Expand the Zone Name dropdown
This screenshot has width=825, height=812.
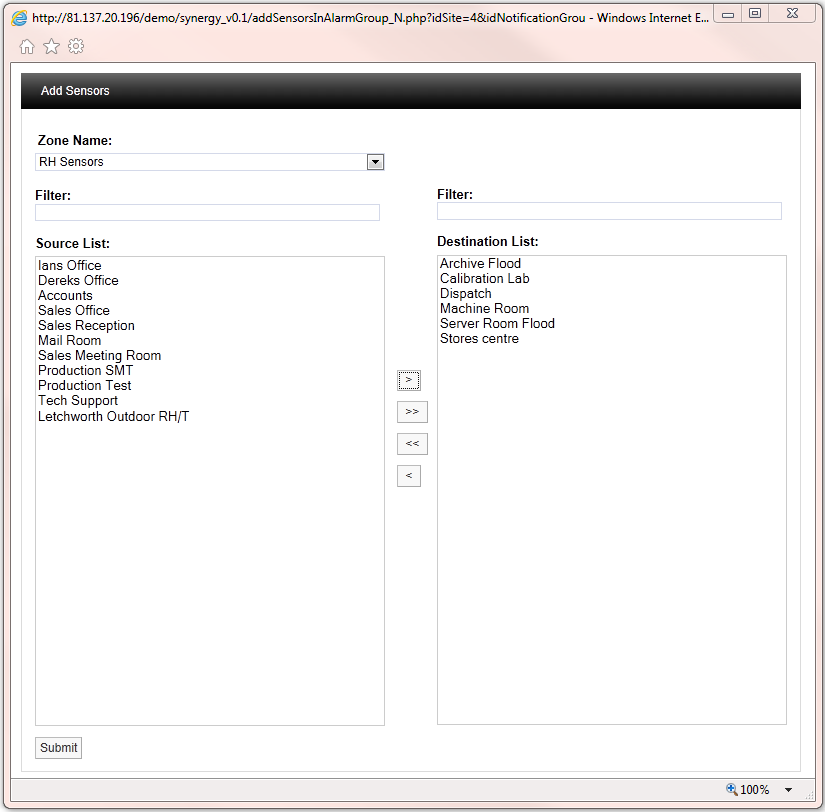[375, 162]
